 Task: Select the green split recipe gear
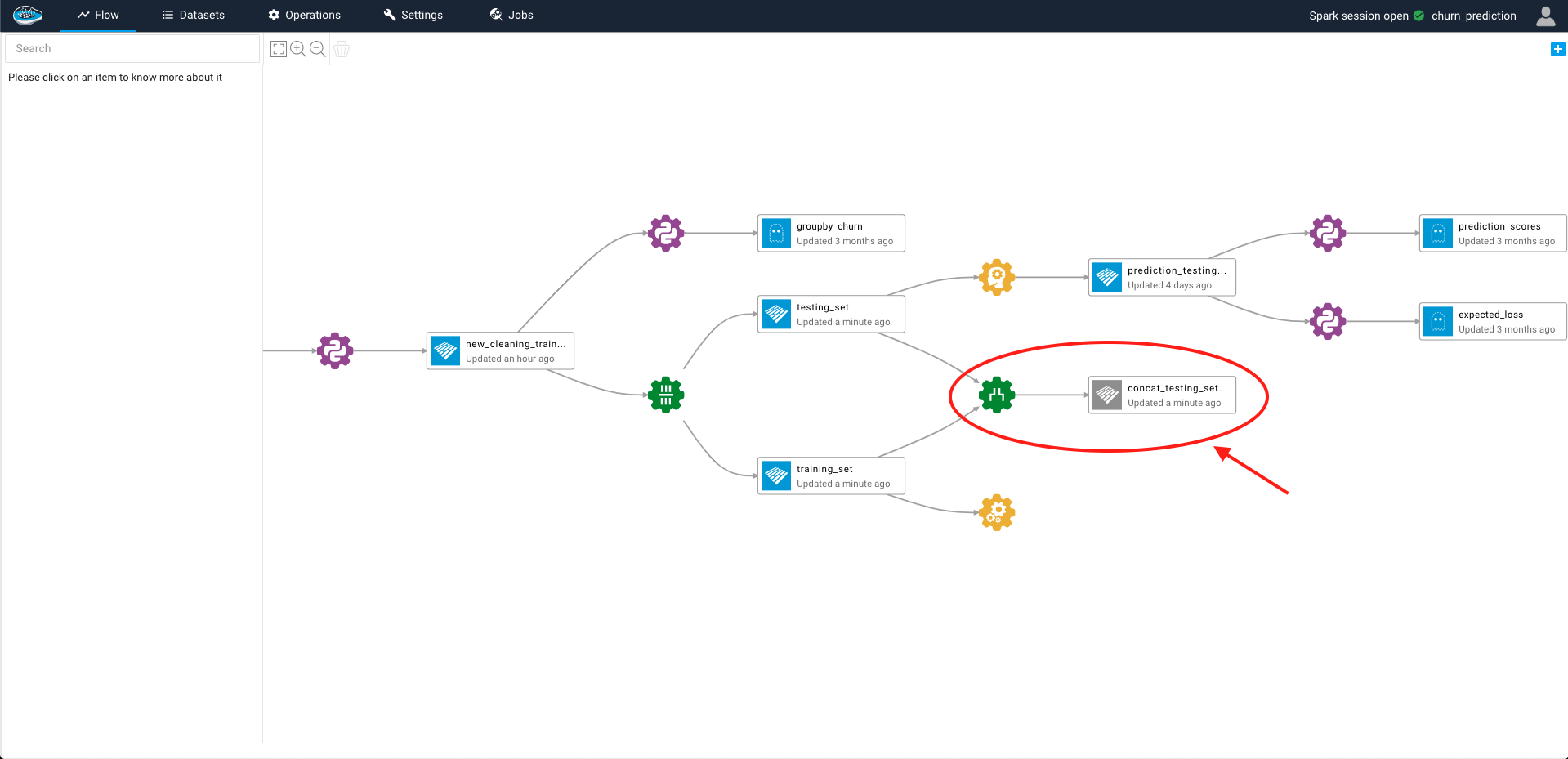click(x=666, y=395)
